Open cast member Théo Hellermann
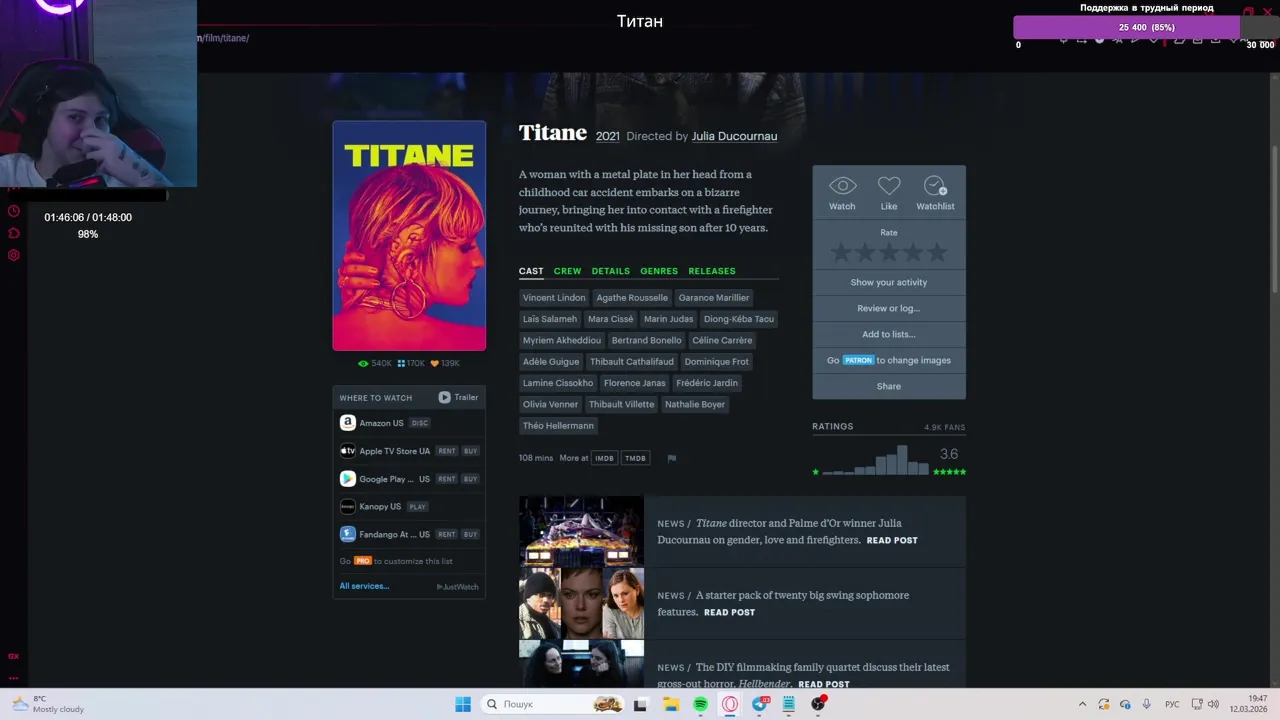Screen dimensions: 1280x720 click(x=558, y=426)
